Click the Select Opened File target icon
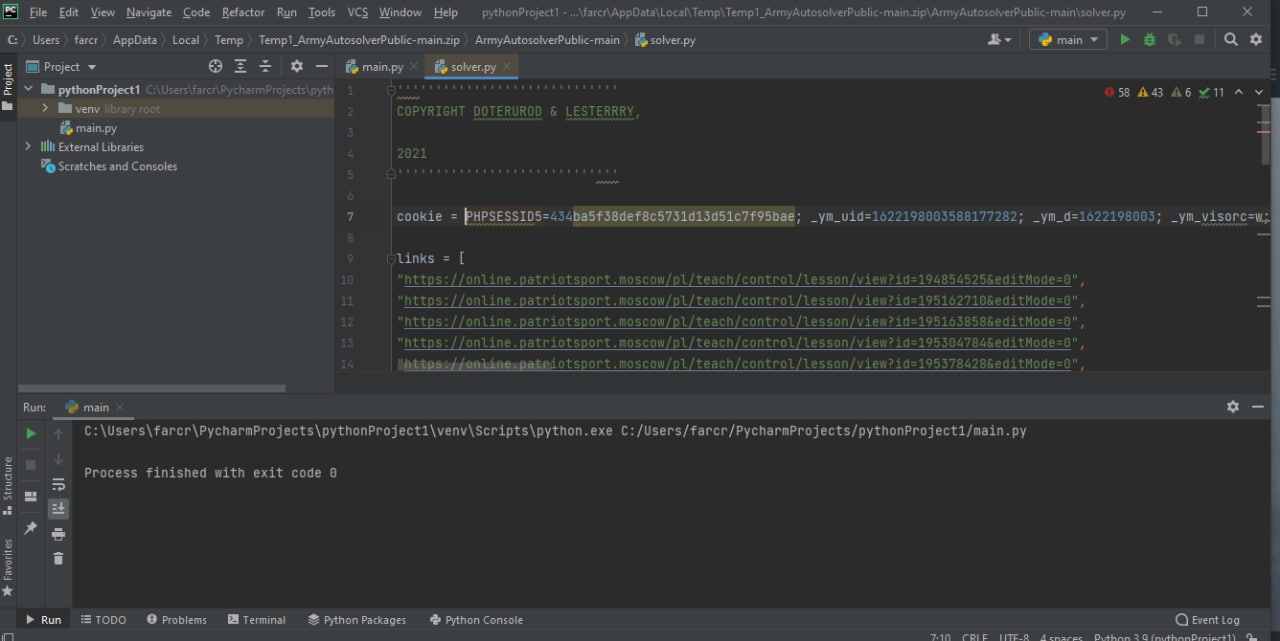This screenshot has height=641, width=1280. coord(215,66)
